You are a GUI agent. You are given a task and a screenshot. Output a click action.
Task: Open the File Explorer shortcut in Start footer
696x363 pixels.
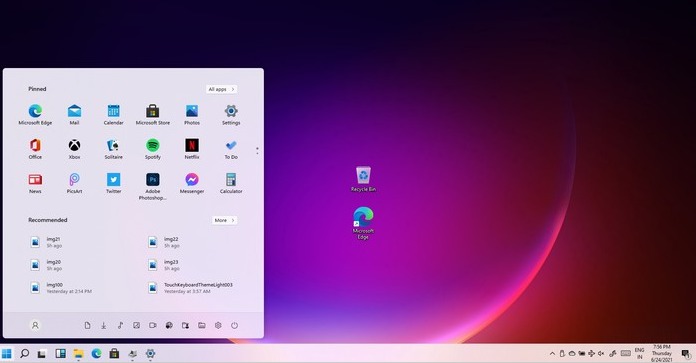[x=202, y=325]
